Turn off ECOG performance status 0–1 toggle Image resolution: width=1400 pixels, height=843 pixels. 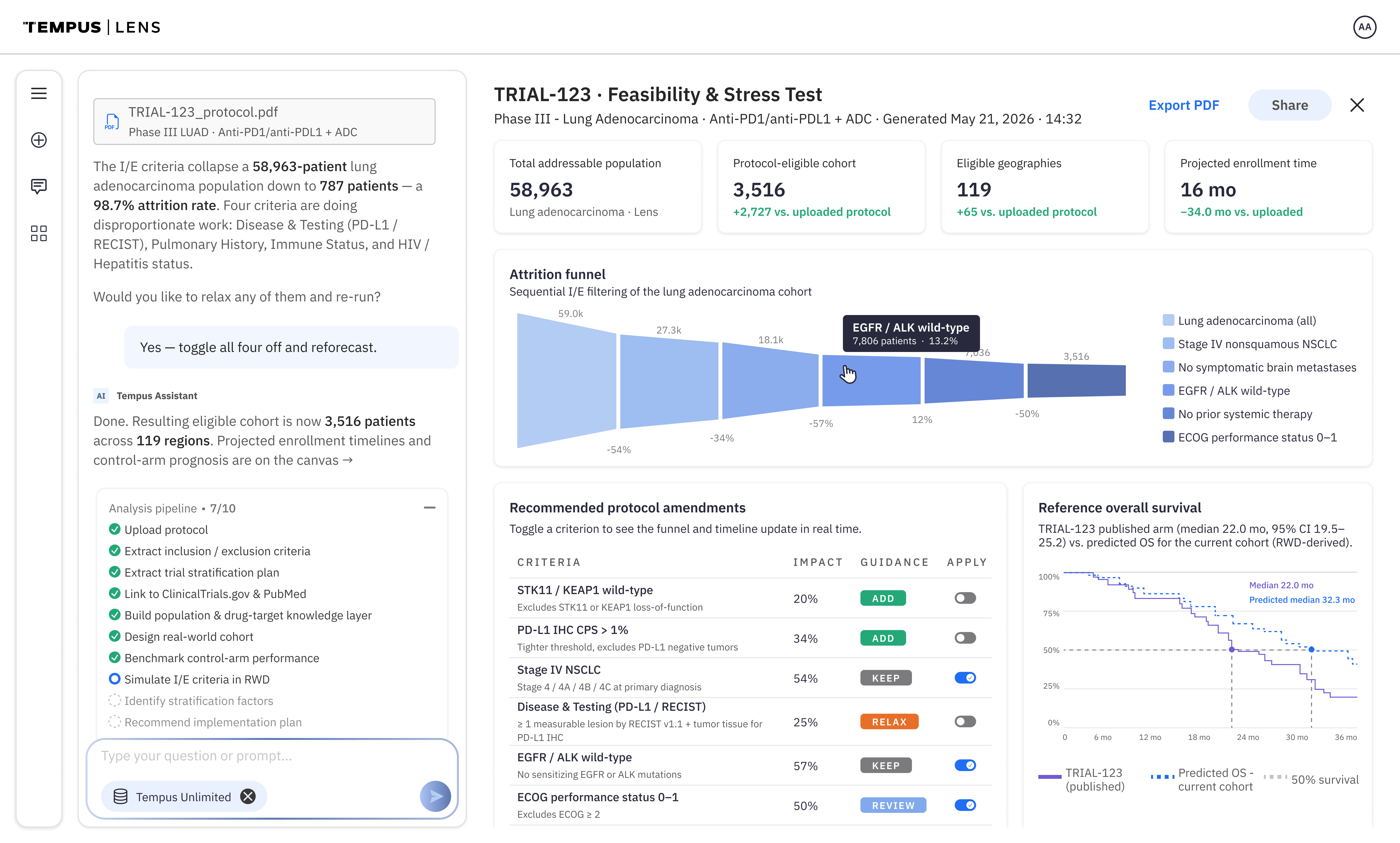point(965,805)
